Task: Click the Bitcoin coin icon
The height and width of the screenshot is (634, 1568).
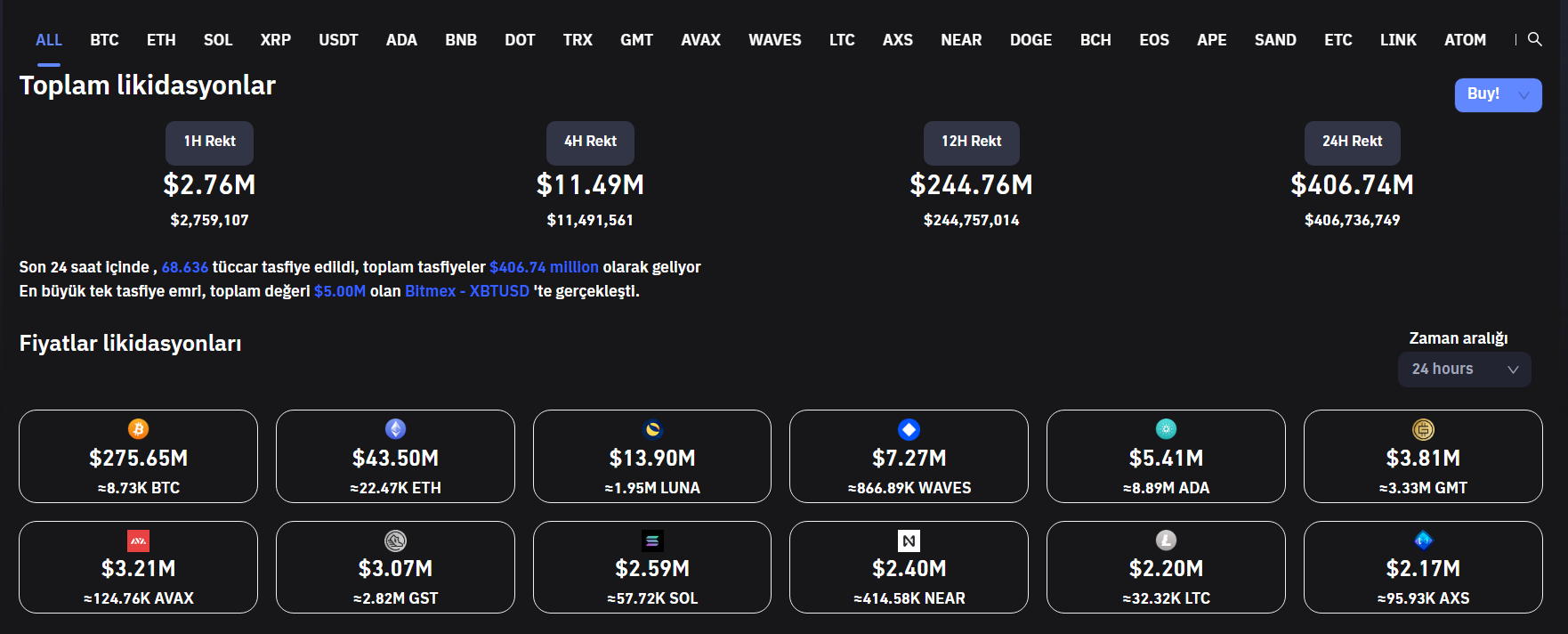Action: pyautogui.click(x=138, y=429)
